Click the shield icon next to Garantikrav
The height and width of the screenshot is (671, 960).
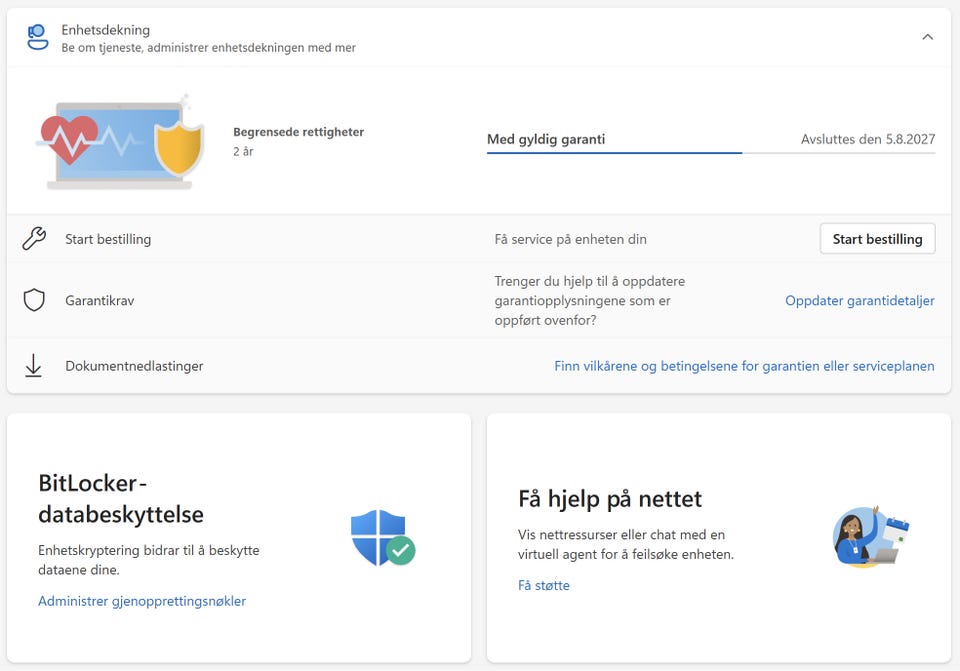pos(34,300)
